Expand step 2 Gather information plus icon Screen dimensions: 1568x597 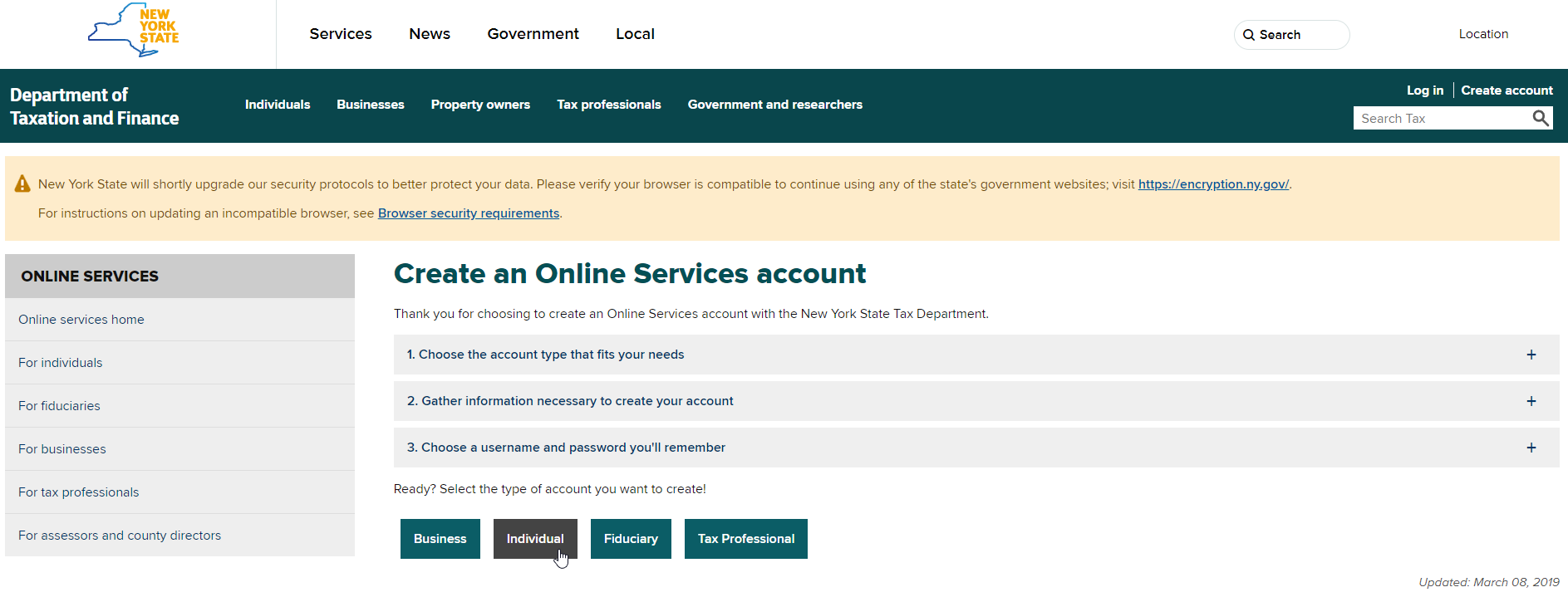1531,401
